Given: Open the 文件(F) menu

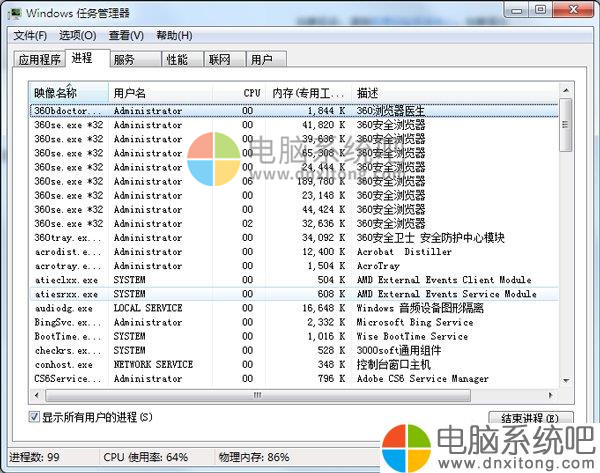Looking at the screenshot, I should pos(31,36).
